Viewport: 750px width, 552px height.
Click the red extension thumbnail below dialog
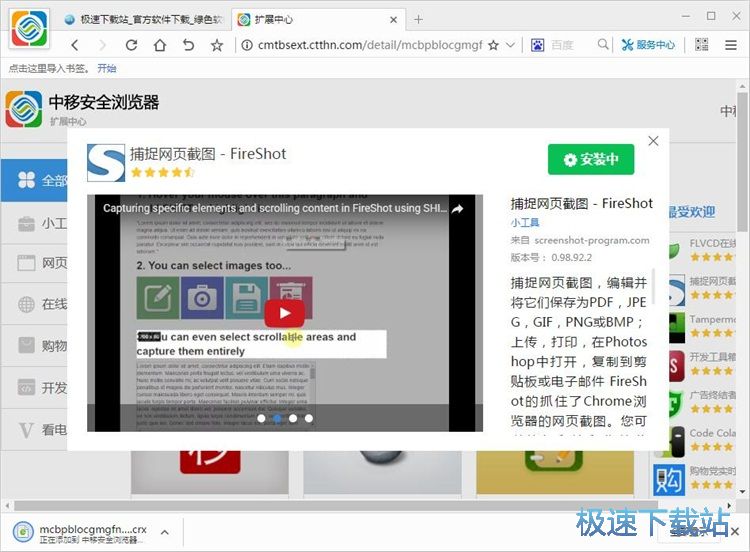[210, 472]
